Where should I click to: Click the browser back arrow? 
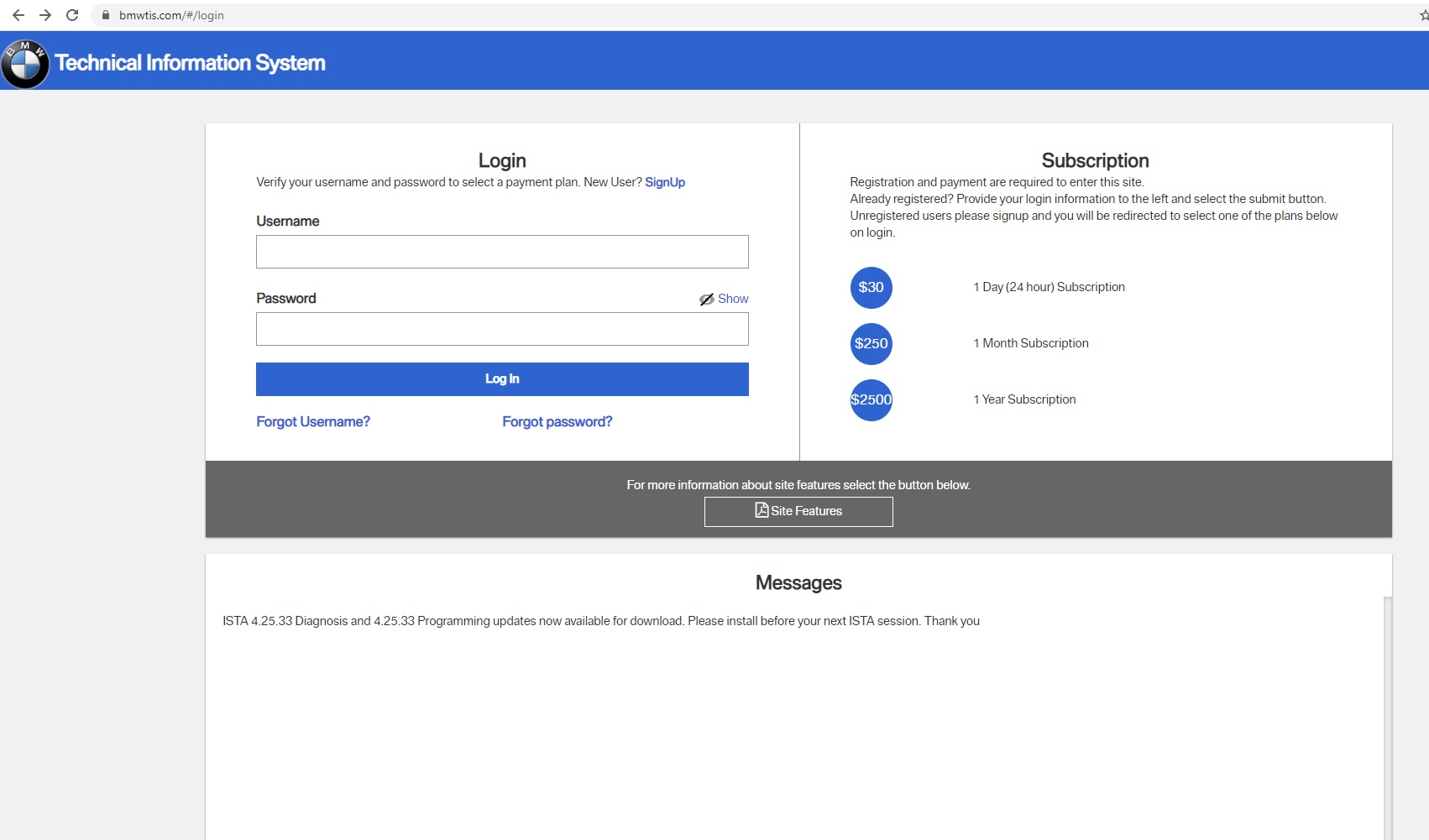tap(18, 15)
